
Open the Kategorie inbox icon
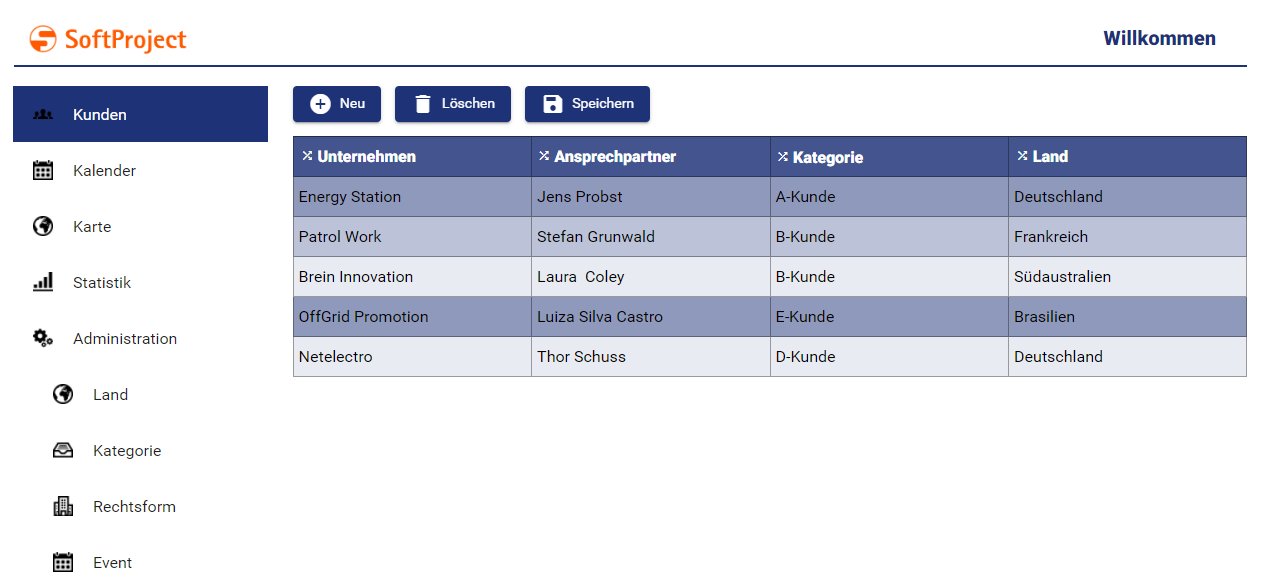click(63, 451)
